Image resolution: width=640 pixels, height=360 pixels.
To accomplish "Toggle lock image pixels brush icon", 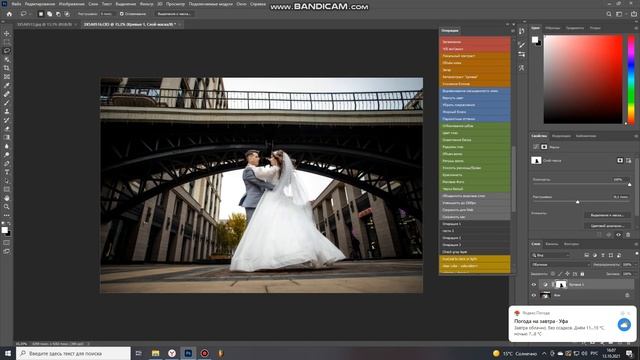I will 560,274.
